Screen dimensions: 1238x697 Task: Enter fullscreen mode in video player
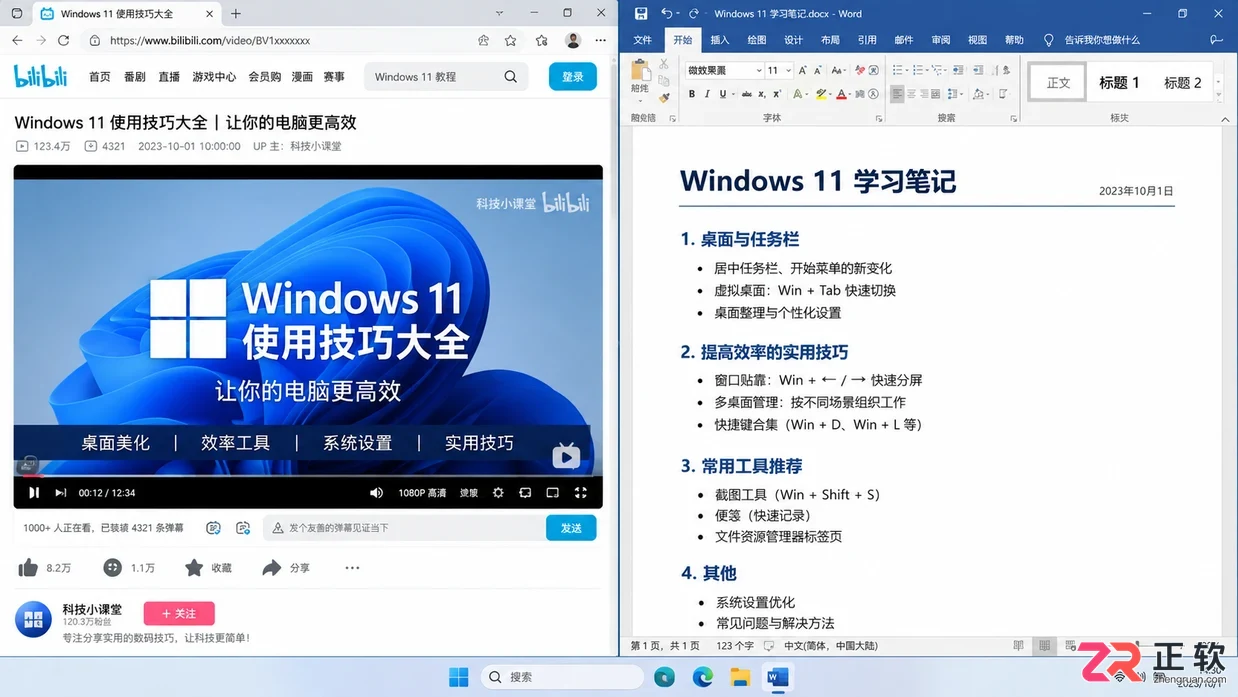580,493
